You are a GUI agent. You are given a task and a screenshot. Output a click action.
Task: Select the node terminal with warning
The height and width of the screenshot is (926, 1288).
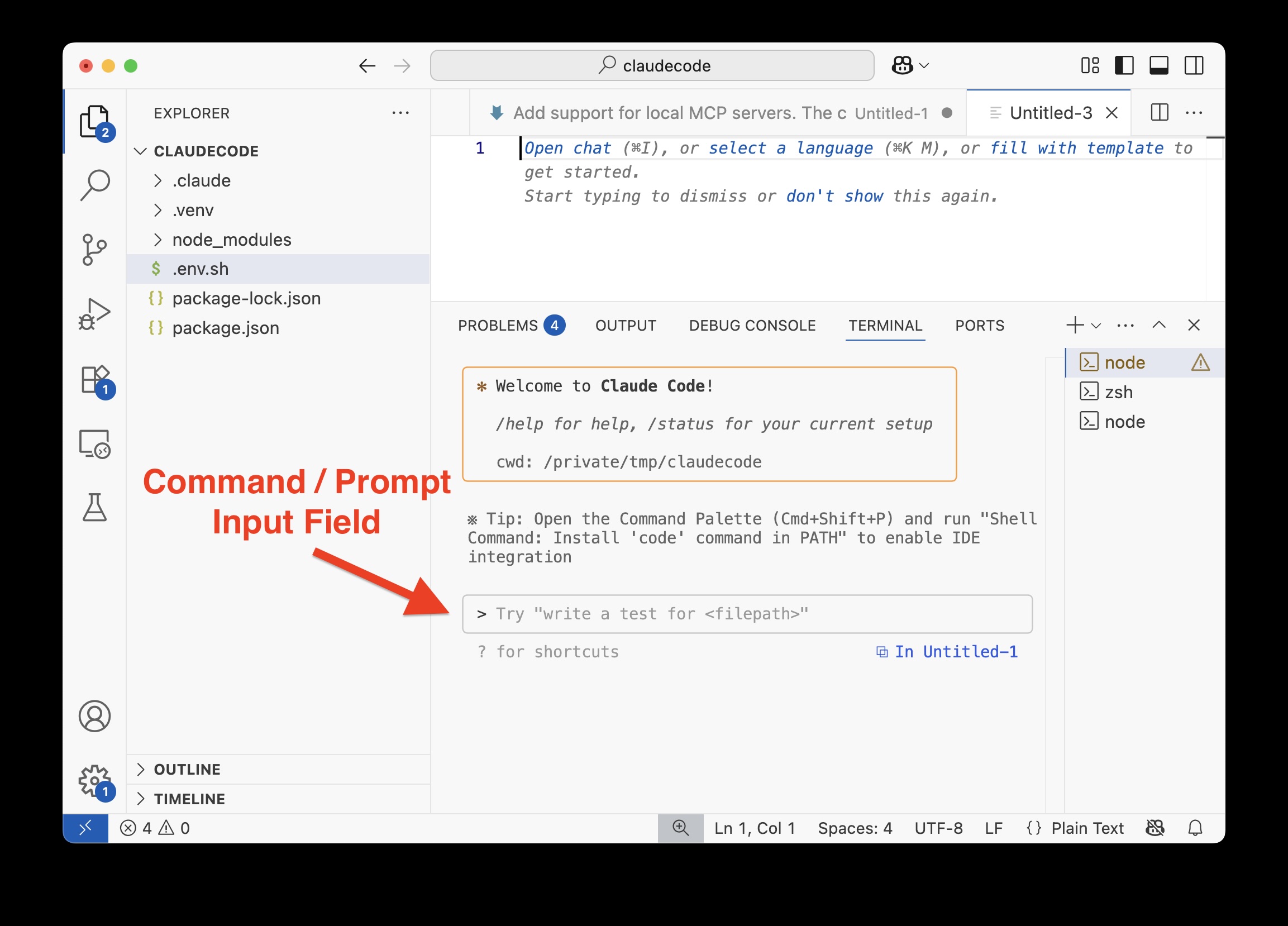coord(1144,362)
